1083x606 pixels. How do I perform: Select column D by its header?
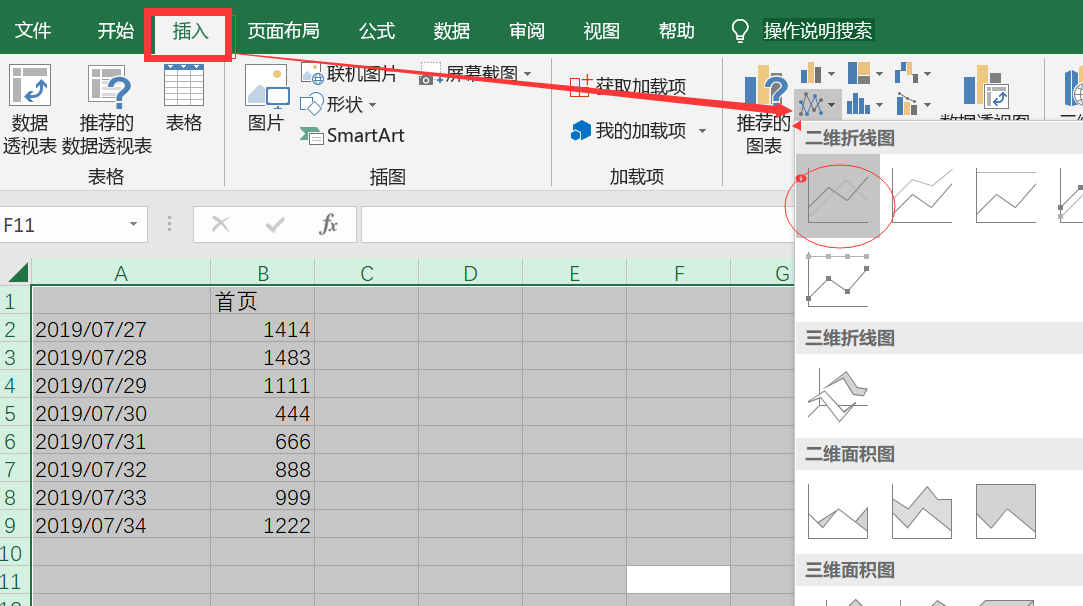pyautogui.click(x=470, y=273)
